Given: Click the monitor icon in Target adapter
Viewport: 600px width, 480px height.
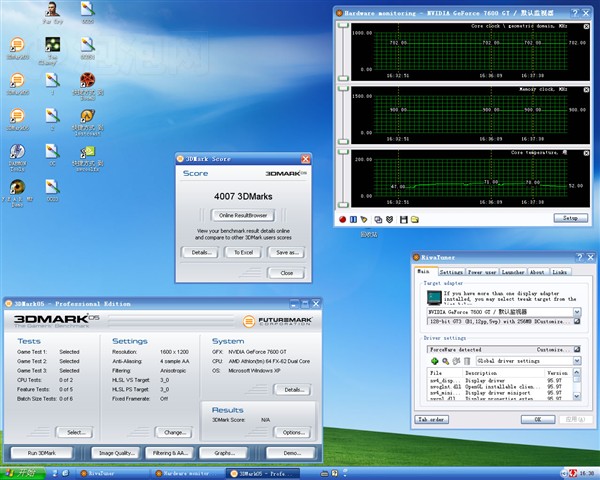Looking at the screenshot, I should [x=434, y=297].
